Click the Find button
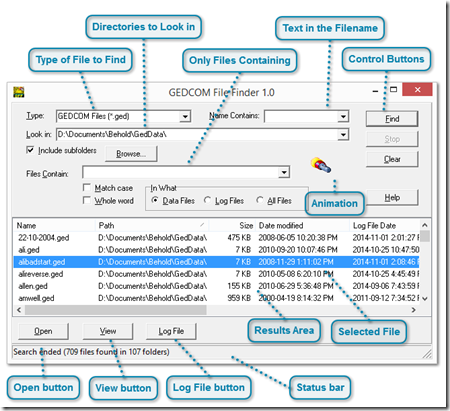 [392, 119]
